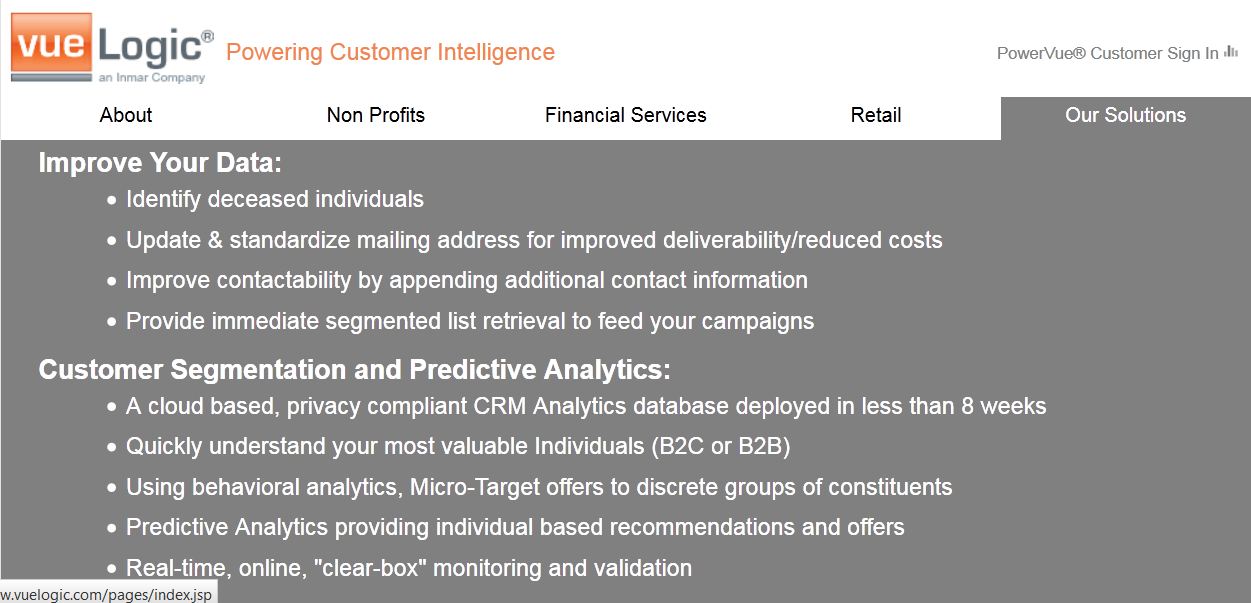Open the Non Profits menu
Image resolution: width=1251 pixels, height=603 pixels.
pyautogui.click(x=376, y=115)
